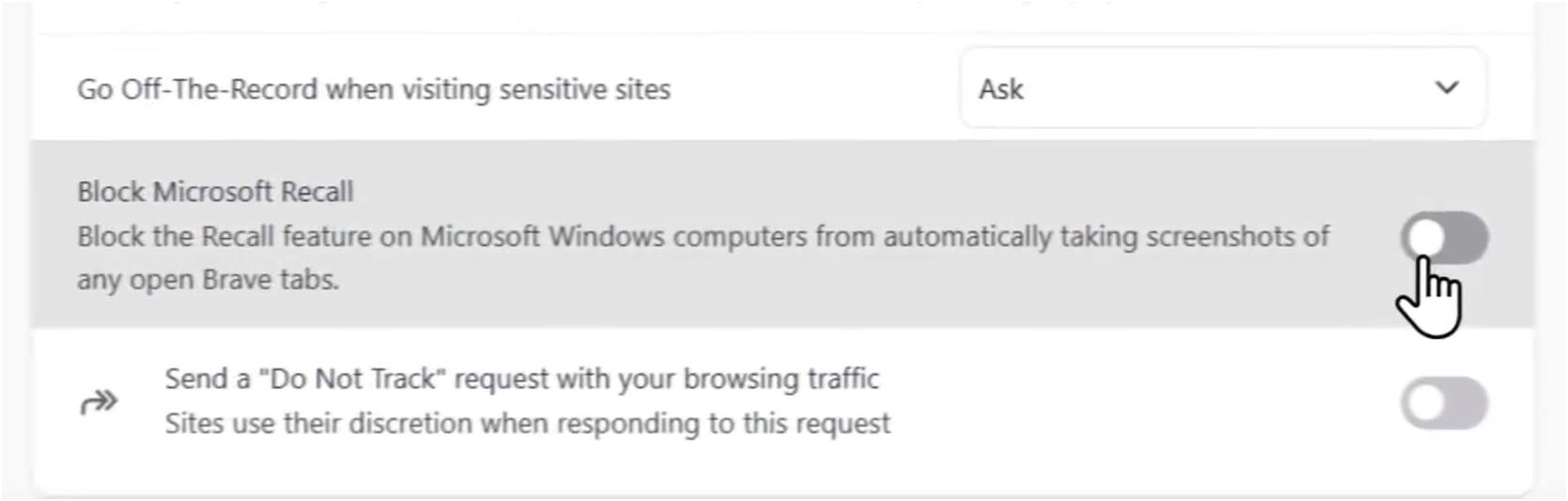Image resolution: width=1568 pixels, height=501 pixels.
Task: Open the Off-The-Record sensitive sites dropdown
Action: click(1223, 88)
